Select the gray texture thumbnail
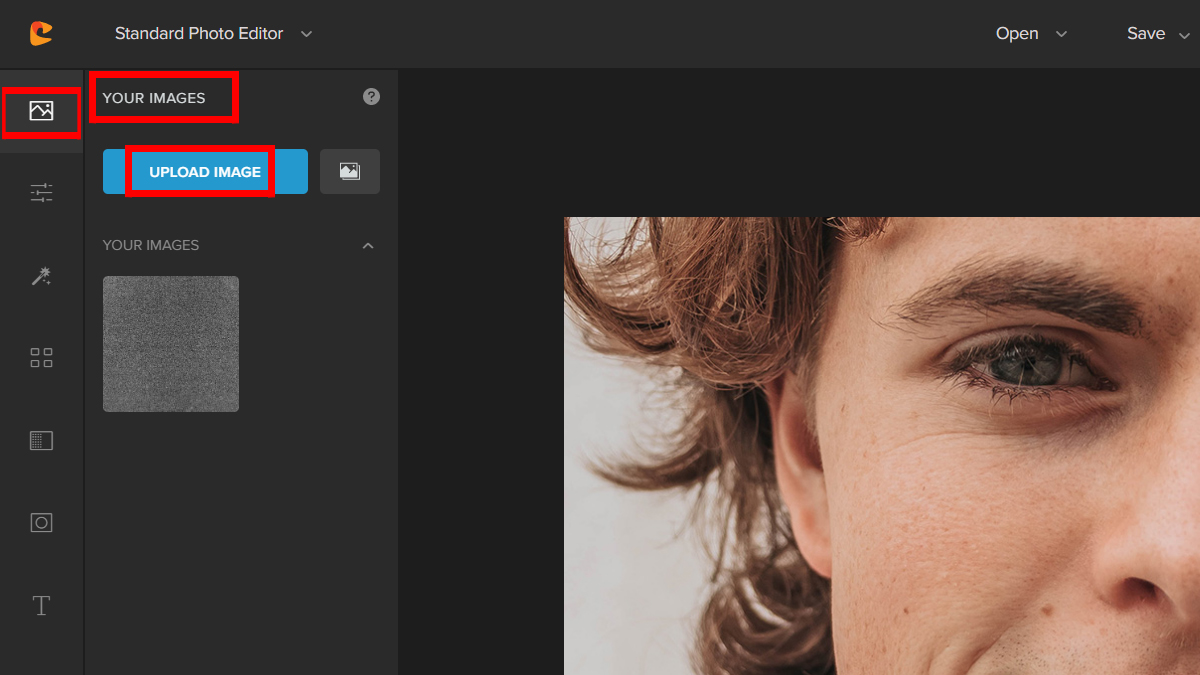 [x=171, y=344]
